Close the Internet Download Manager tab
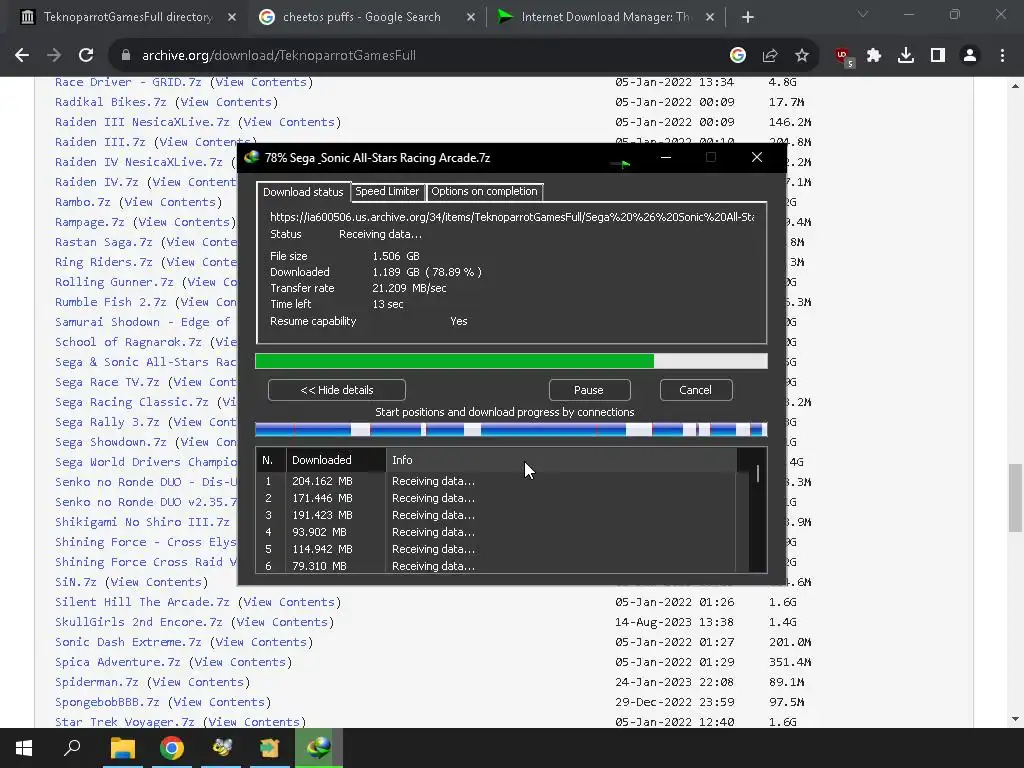Viewport: 1024px width, 768px height. (x=710, y=17)
